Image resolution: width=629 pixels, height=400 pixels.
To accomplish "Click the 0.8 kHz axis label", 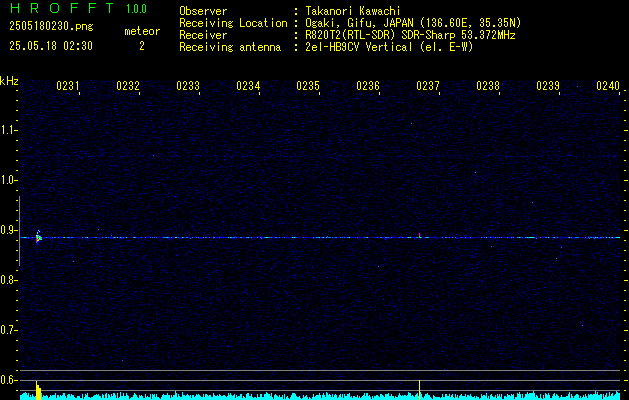I will [x=8, y=280].
